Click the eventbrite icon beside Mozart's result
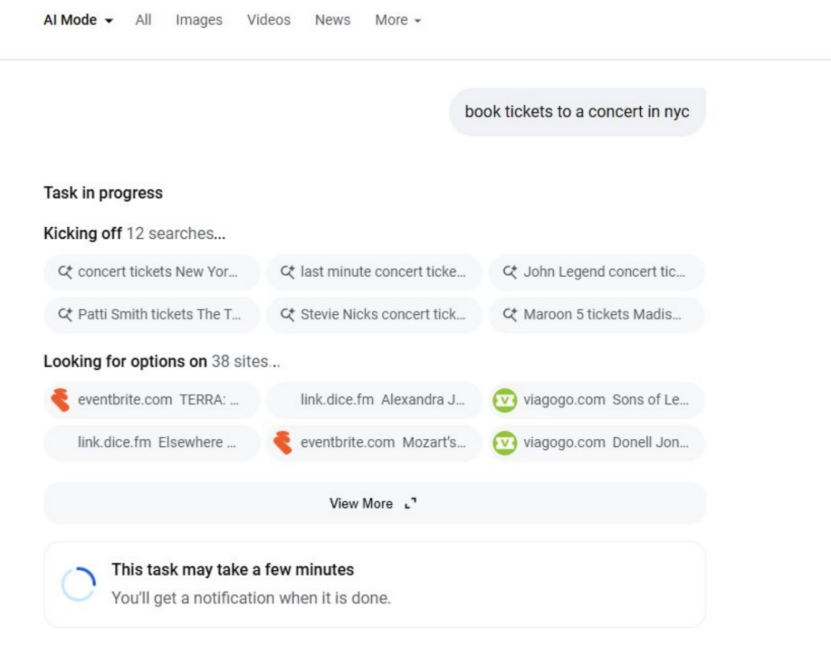 283,442
